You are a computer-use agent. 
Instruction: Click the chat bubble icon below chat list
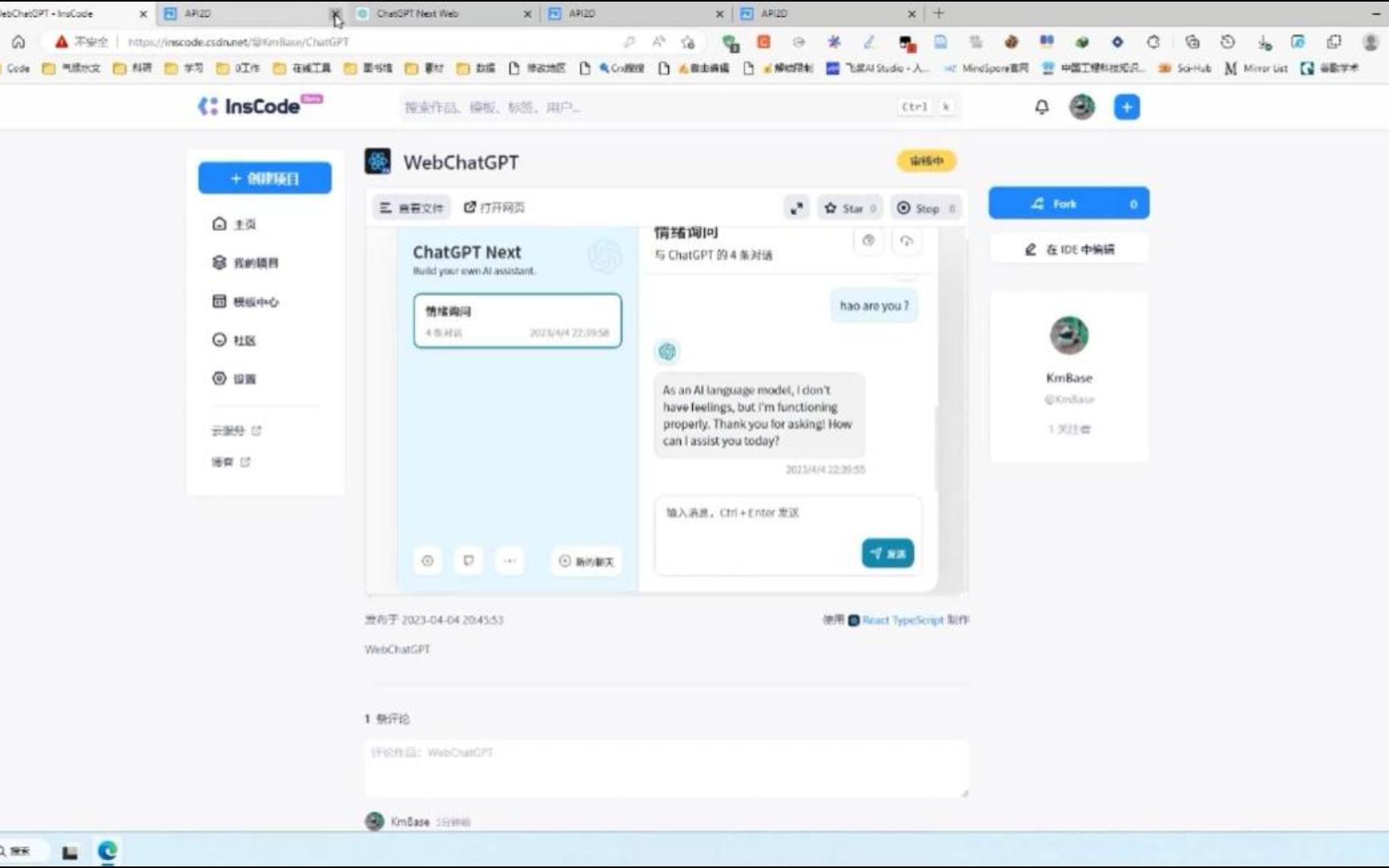tap(469, 561)
